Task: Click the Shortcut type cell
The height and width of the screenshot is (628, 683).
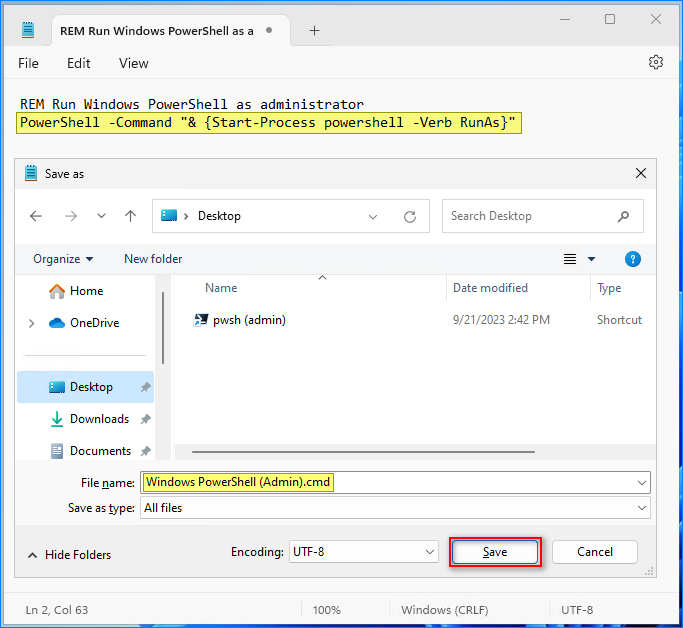Action: click(619, 320)
